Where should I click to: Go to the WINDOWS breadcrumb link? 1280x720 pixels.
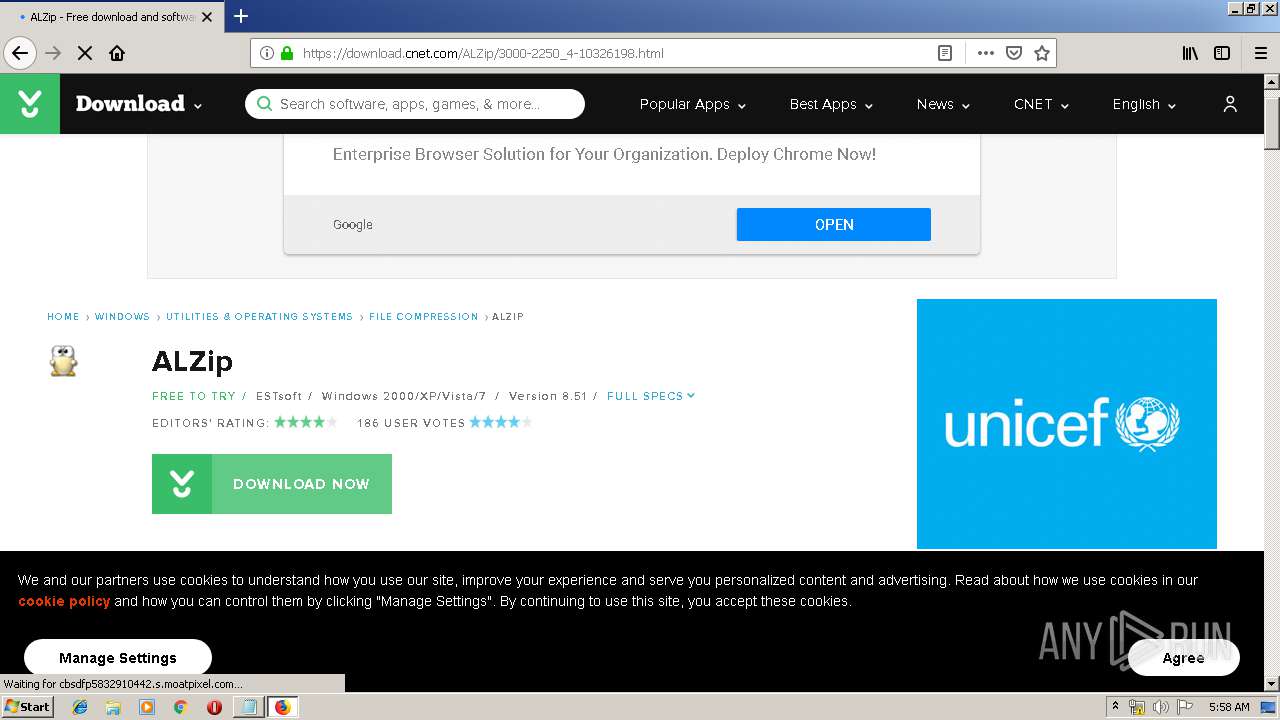coord(122,316)
